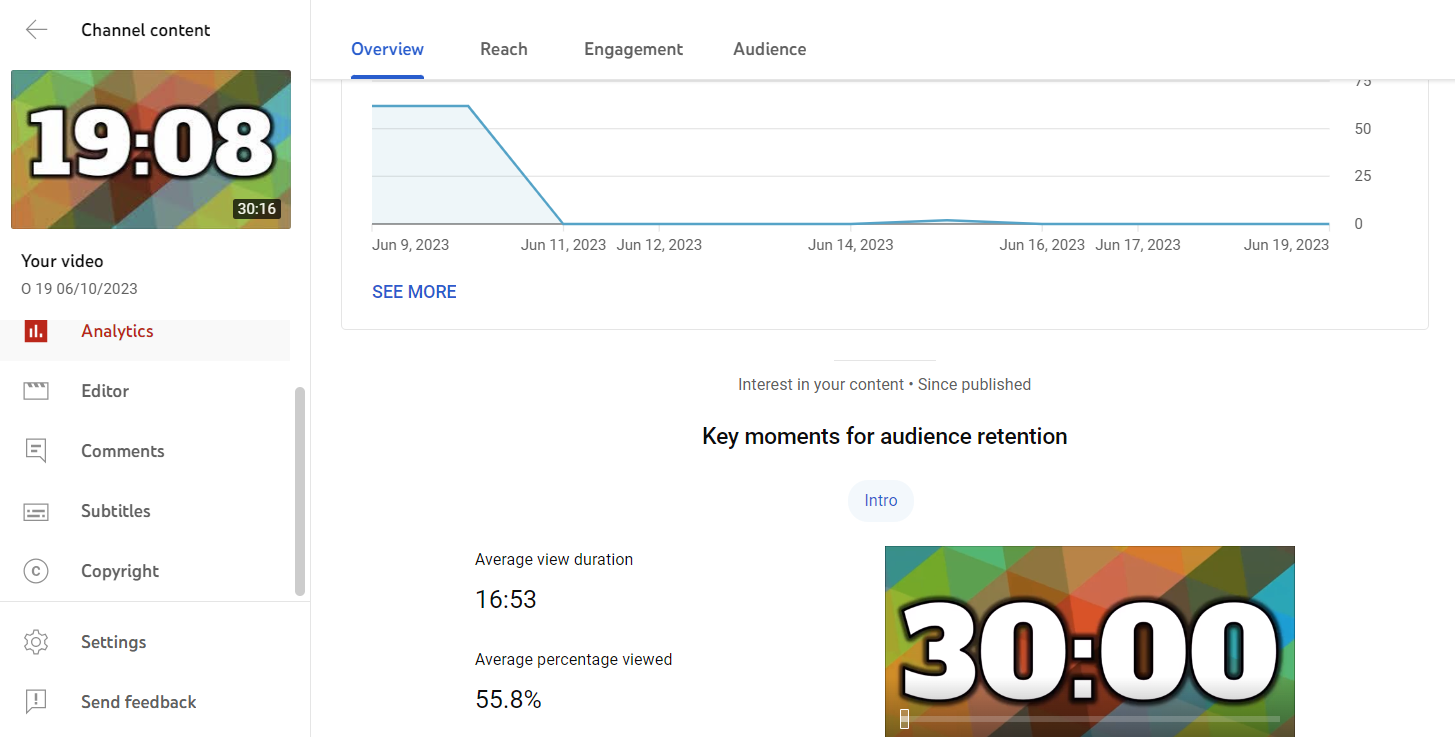1455x737 pixels.
Task: Check the Copyright section
Action: [x=120, y=570]
